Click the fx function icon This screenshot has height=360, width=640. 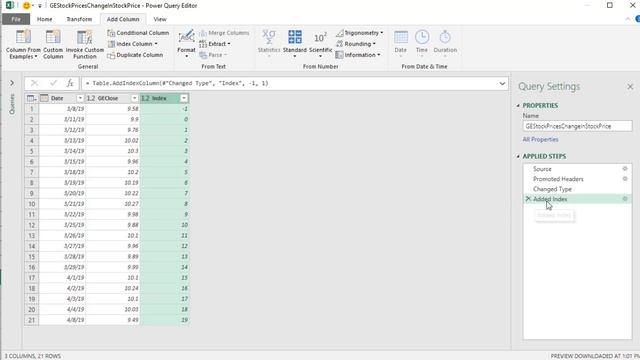click(70, 83)
